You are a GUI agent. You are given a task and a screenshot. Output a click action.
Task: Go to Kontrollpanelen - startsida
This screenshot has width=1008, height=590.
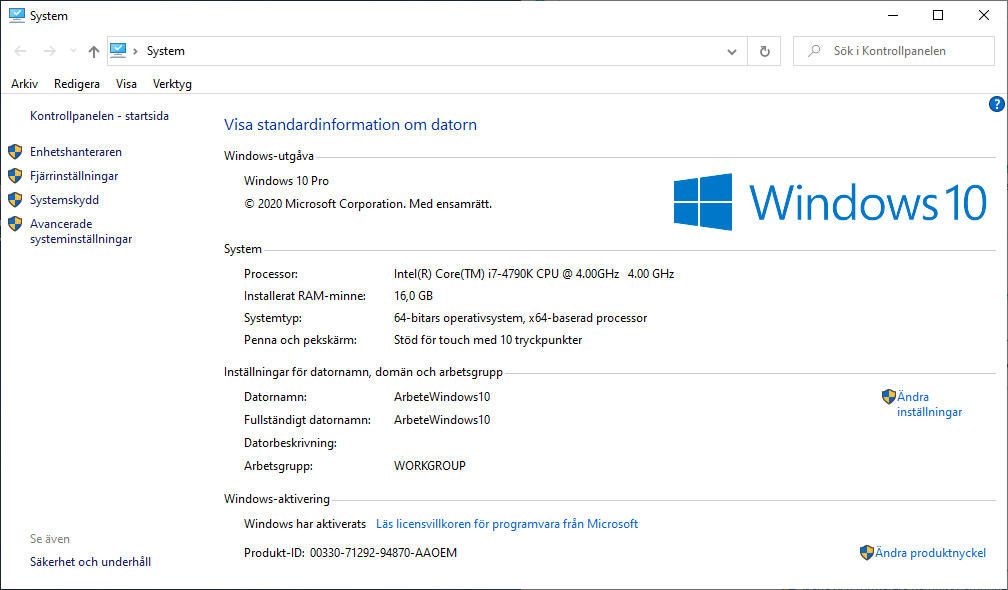pyautogui.click(x=99, y=115)
